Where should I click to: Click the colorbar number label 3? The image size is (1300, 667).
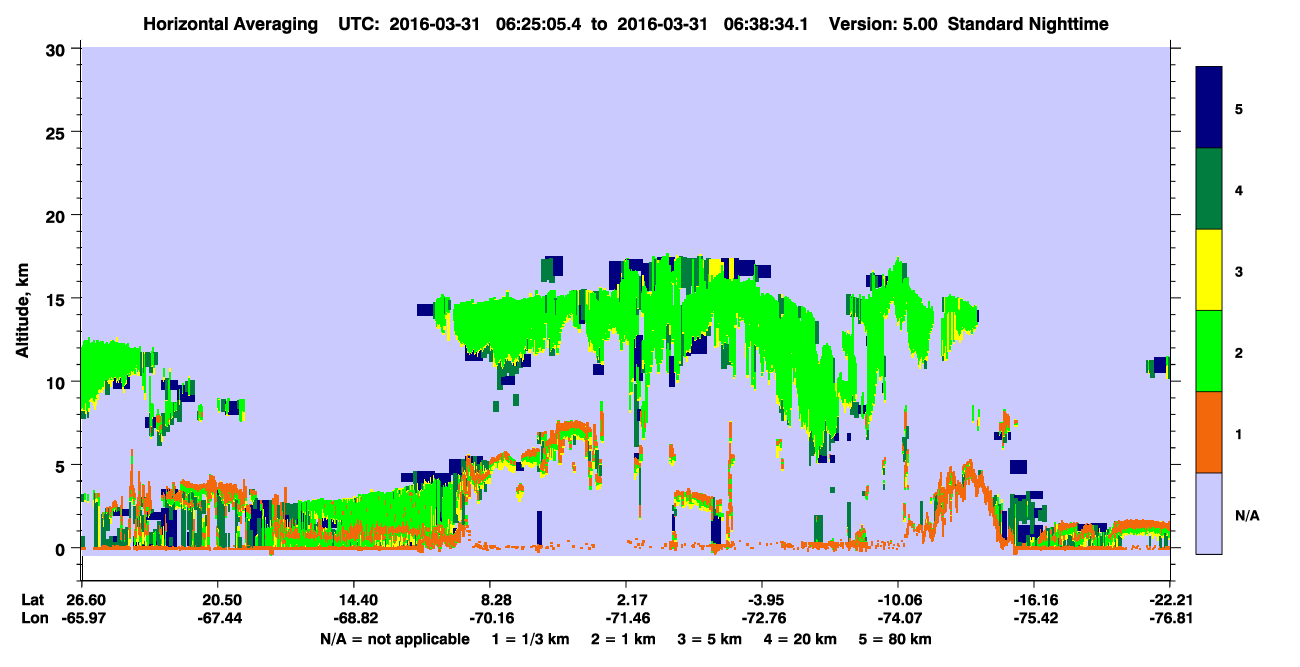[1239, 271]
